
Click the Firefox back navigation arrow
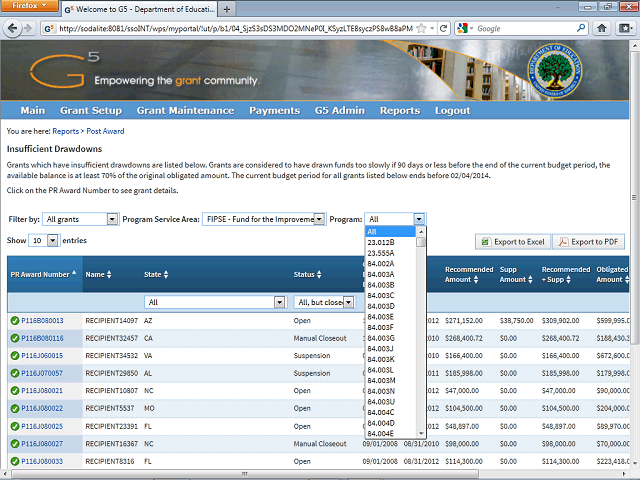click(19, 29)
